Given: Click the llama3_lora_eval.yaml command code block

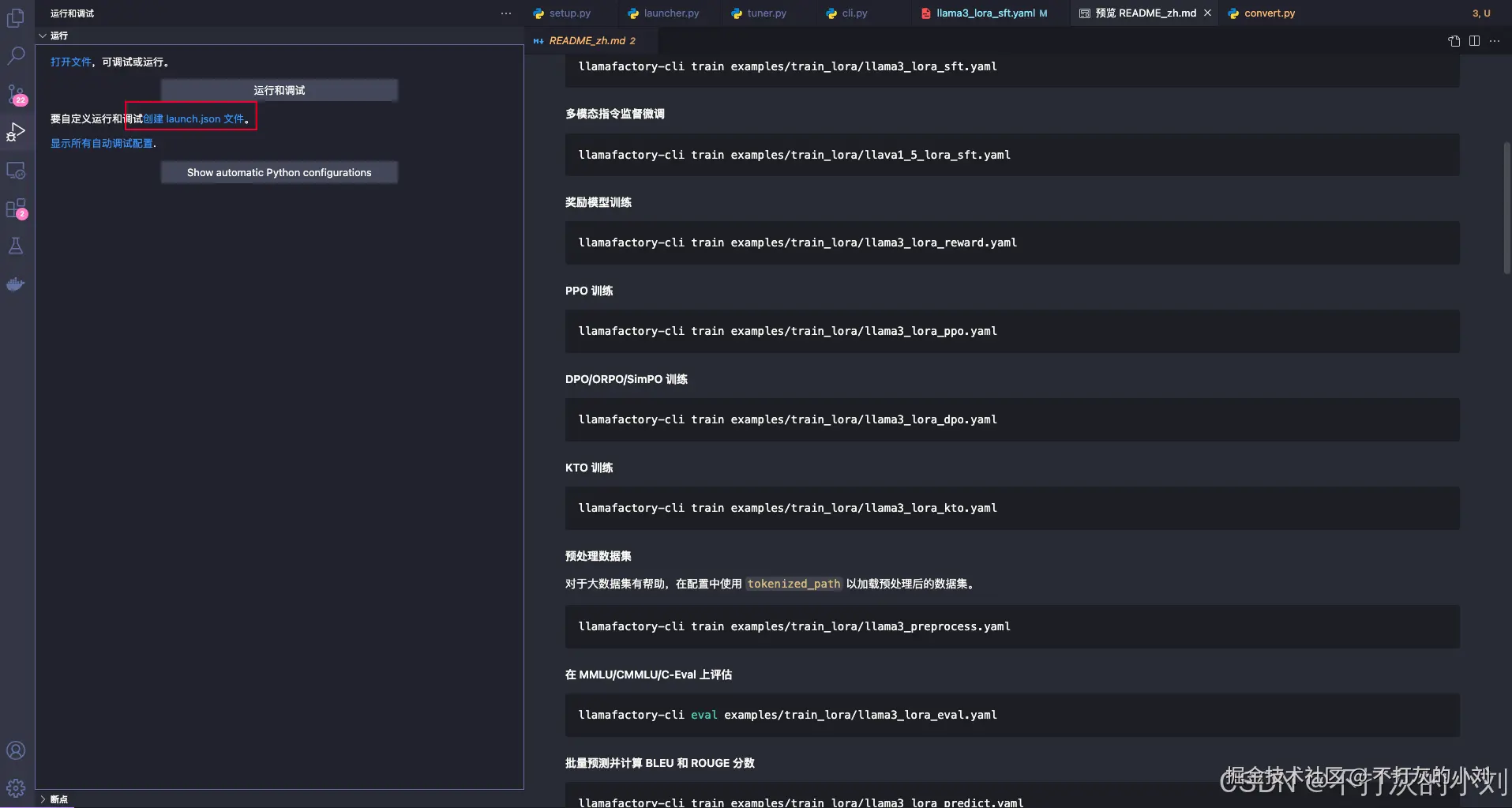Looking at the screenshot, I should [1012, 715].
